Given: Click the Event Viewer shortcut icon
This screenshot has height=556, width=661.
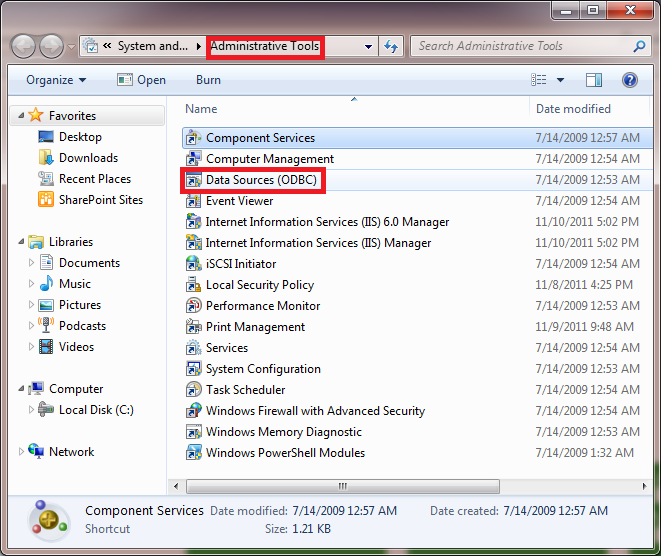Looking at the screenshot, I should (x=193, y=201).
